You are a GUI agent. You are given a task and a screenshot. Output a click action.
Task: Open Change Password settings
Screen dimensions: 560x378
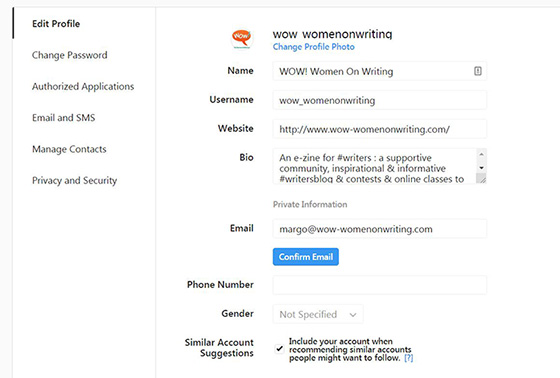(x=70, y=55)
